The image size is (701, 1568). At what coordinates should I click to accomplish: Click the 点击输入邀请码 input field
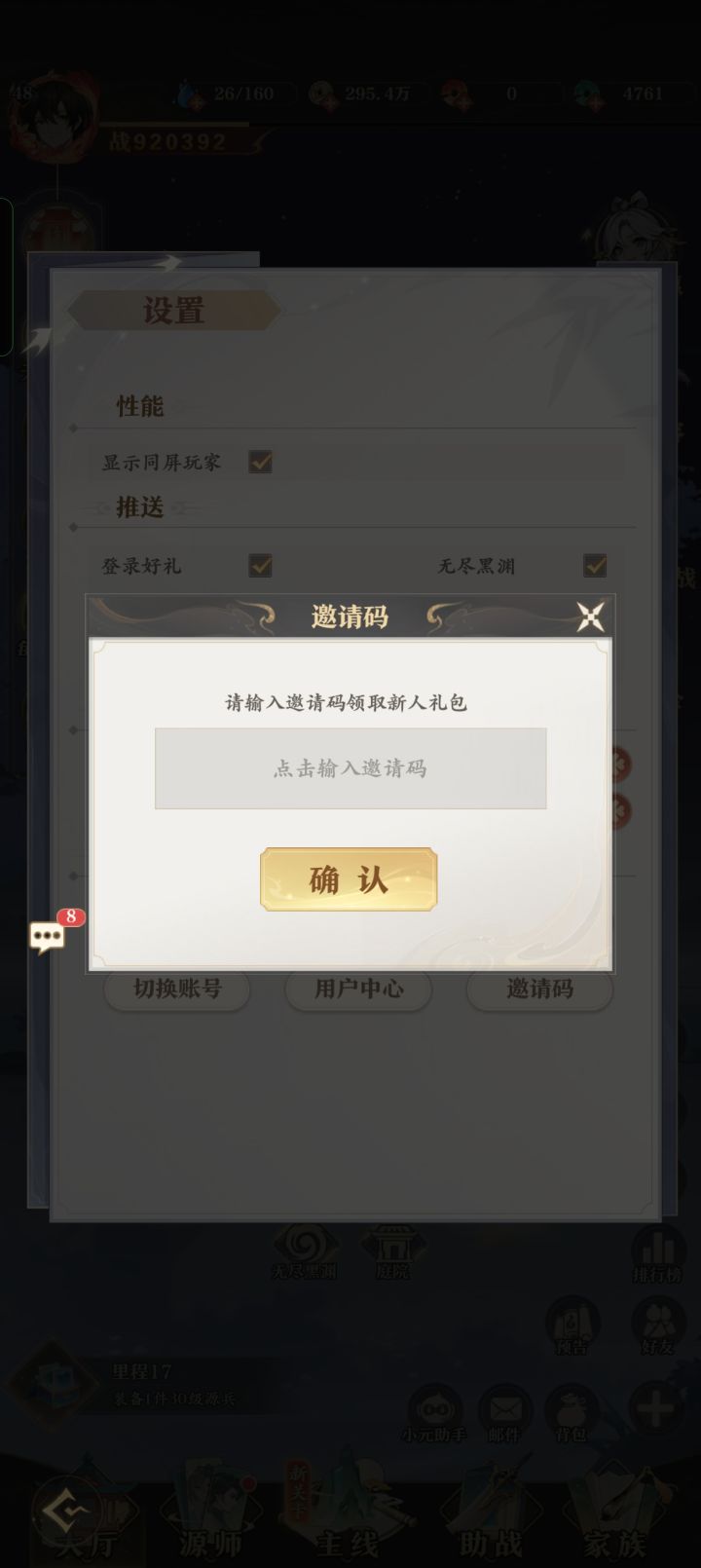coord(350,768)
